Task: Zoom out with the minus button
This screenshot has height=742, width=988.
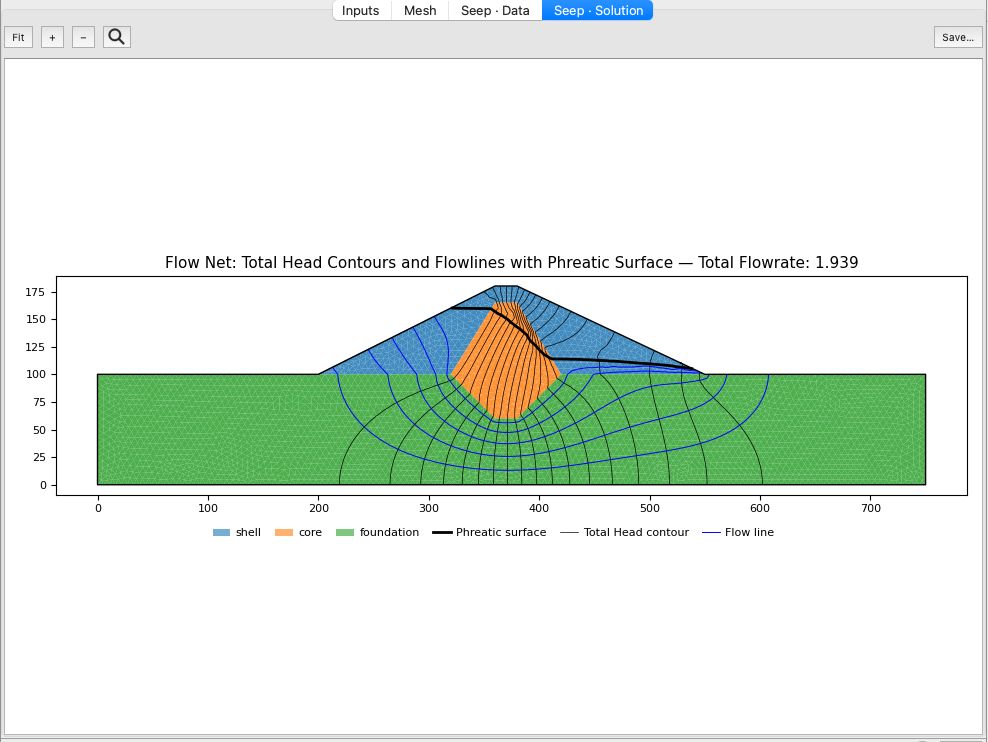Action: 83,37
